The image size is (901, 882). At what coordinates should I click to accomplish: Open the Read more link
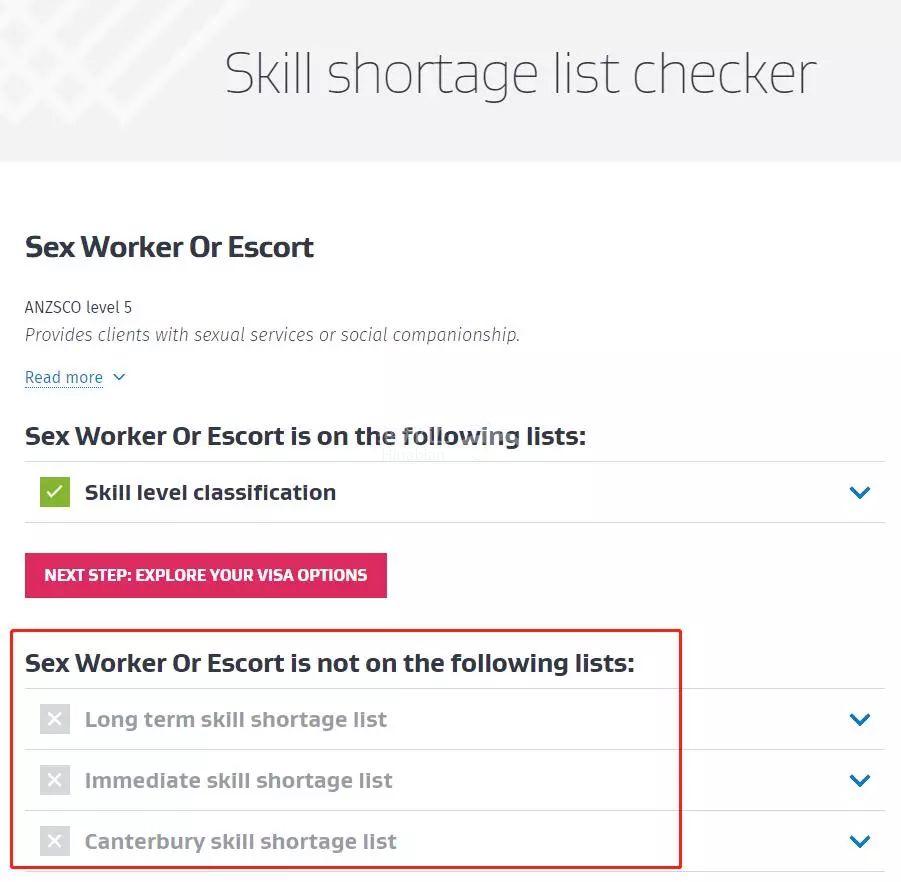(64, 377)
